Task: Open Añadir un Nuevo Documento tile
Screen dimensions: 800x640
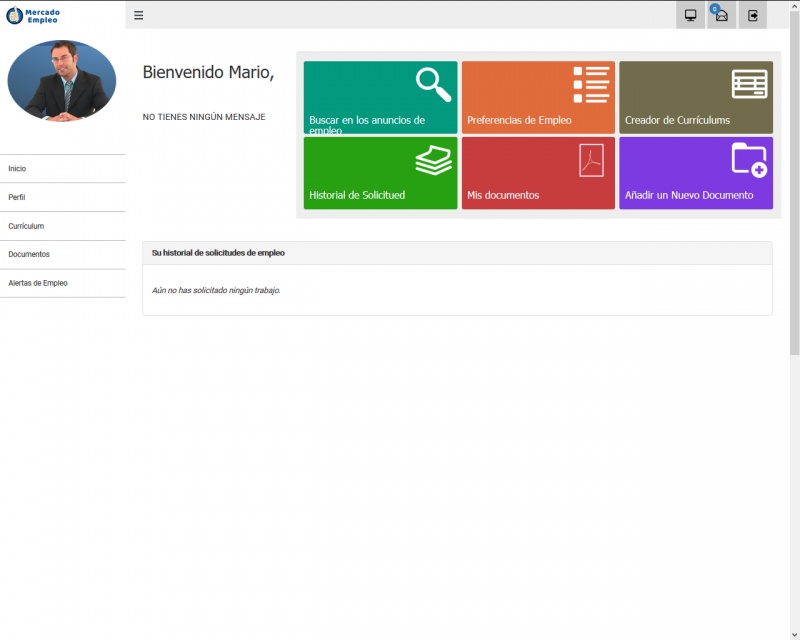Action: pos(696,173)
